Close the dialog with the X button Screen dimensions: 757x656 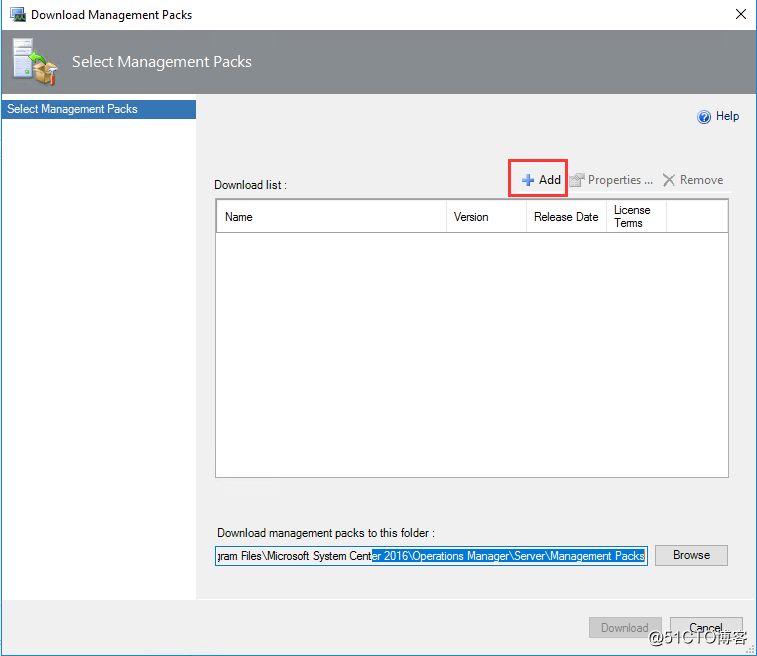741,14
